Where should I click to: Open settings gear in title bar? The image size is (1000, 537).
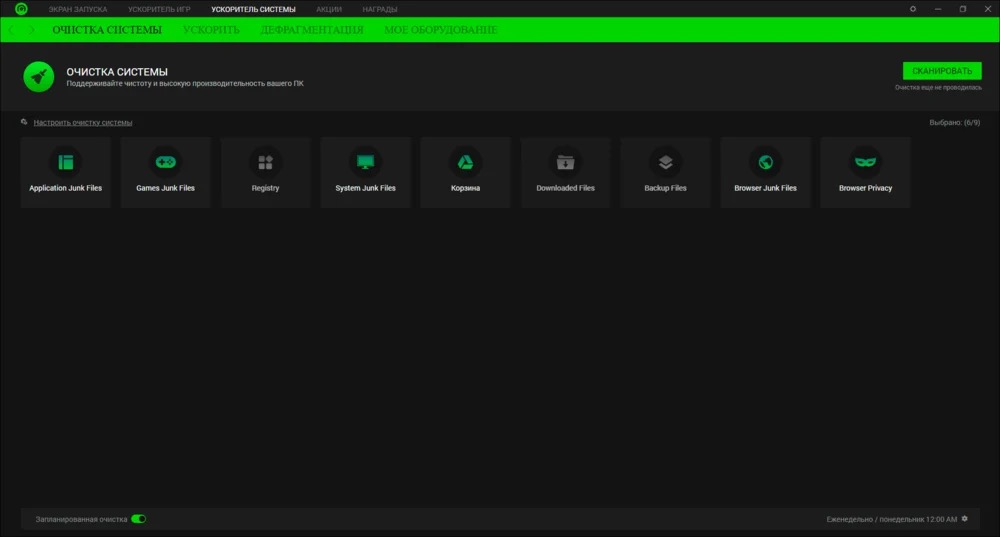point(913,9)
